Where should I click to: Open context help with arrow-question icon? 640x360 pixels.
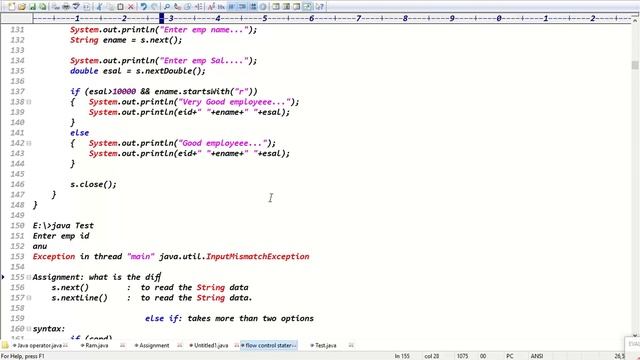(x=320, y=7)
